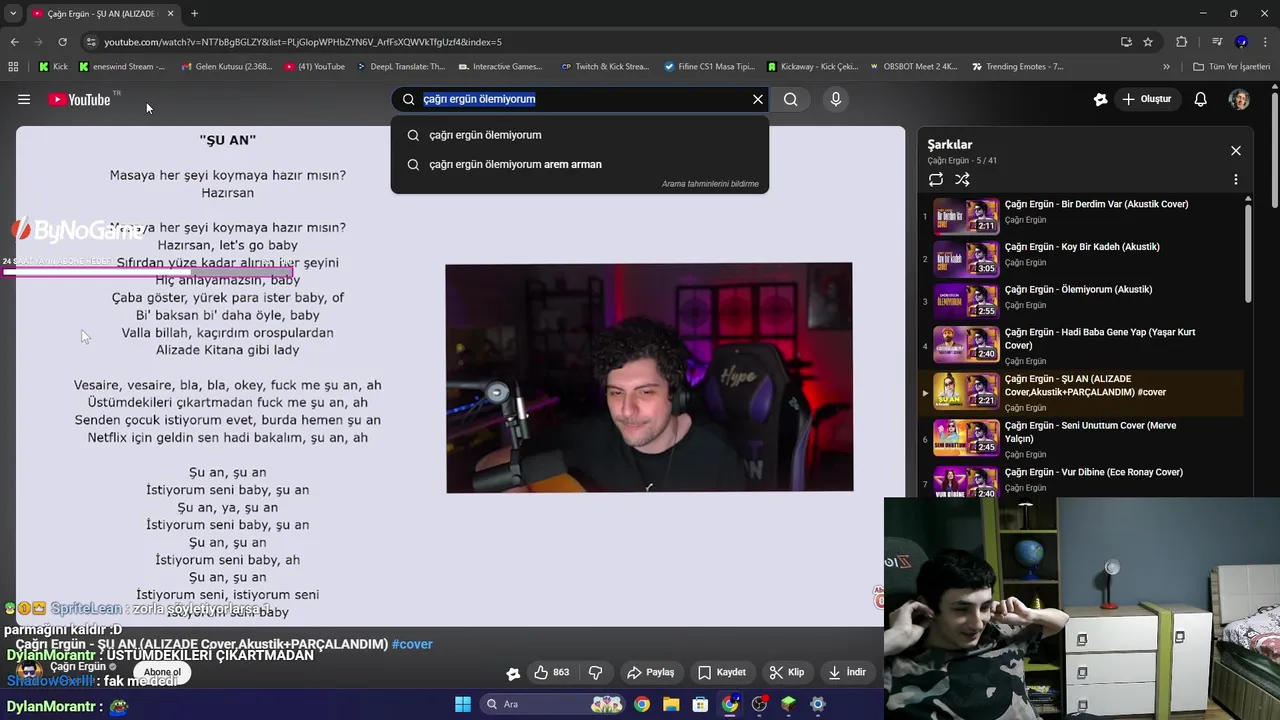Click the Oluştur create button
The height and width of the screenshot is (720, 1280).
(x=1146, y=99)
